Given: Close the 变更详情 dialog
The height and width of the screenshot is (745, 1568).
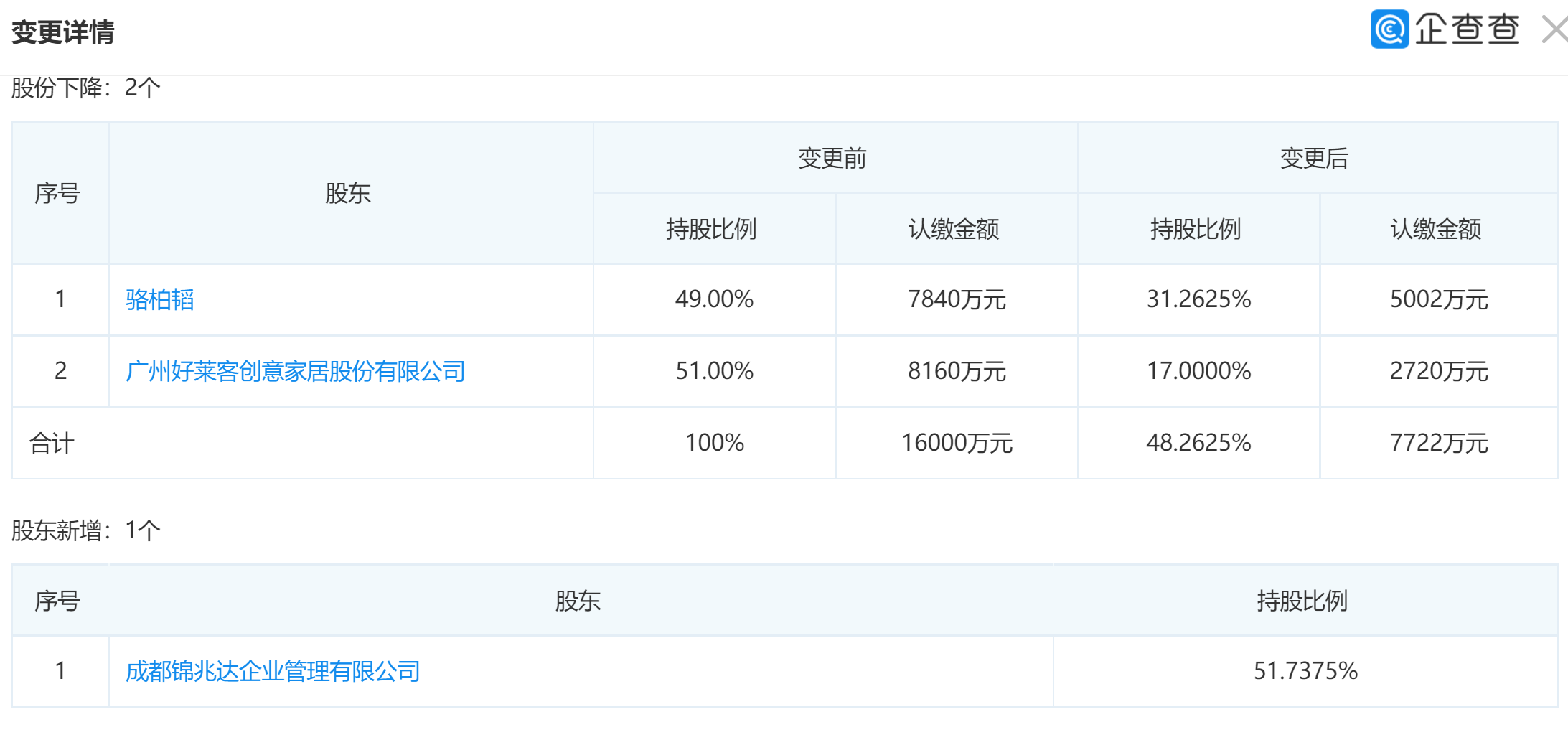Looking at the screenshot, I should click(x=1554, y=30).
